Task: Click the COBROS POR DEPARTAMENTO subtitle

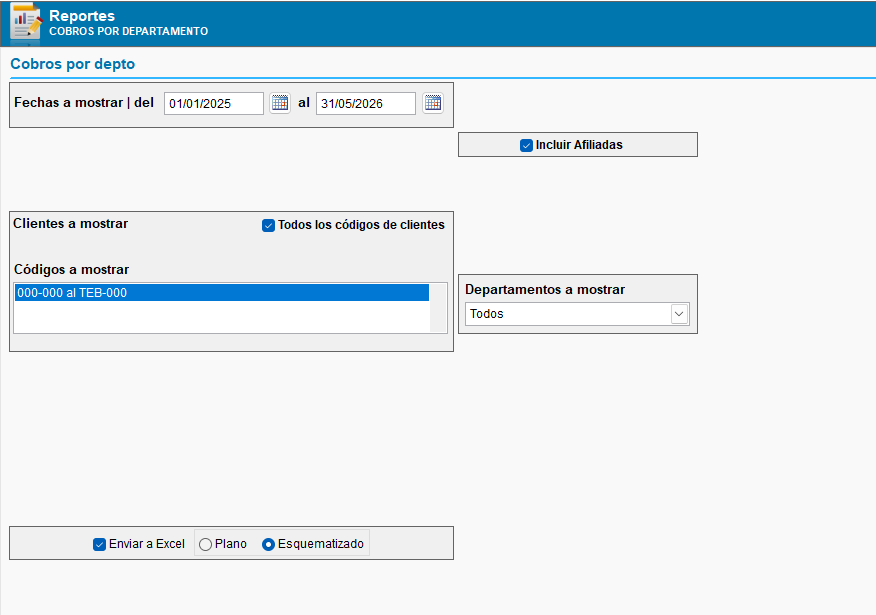Action: [128, 31]
